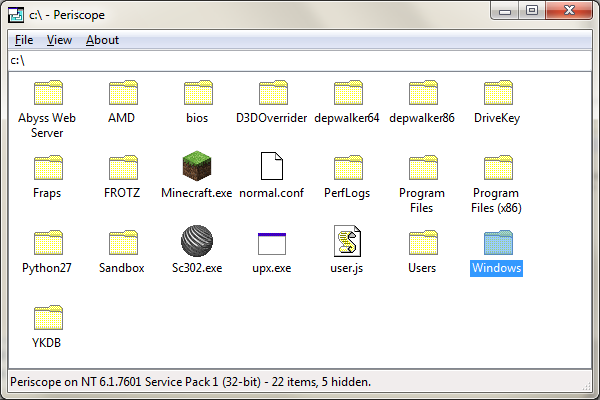Viewport: 600px width, 400px height.
Task: Maximize the Periscope window
Action: tap(532, 11)
